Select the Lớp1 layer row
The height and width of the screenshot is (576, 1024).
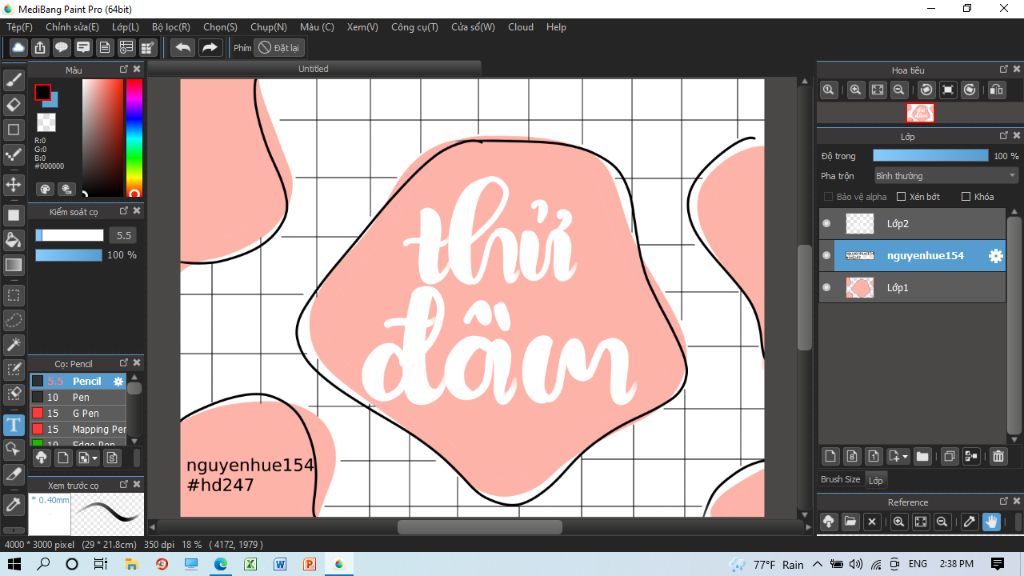pos(912,287)
